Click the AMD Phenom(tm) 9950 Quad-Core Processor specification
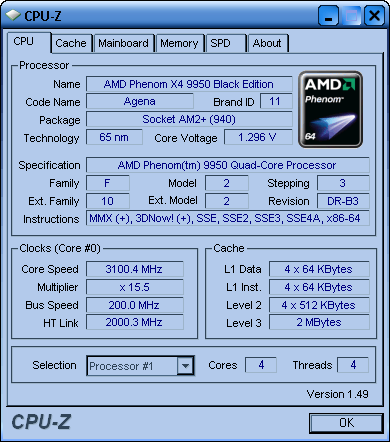The height and width of the screenshot is (442, 390). (228, 165)
